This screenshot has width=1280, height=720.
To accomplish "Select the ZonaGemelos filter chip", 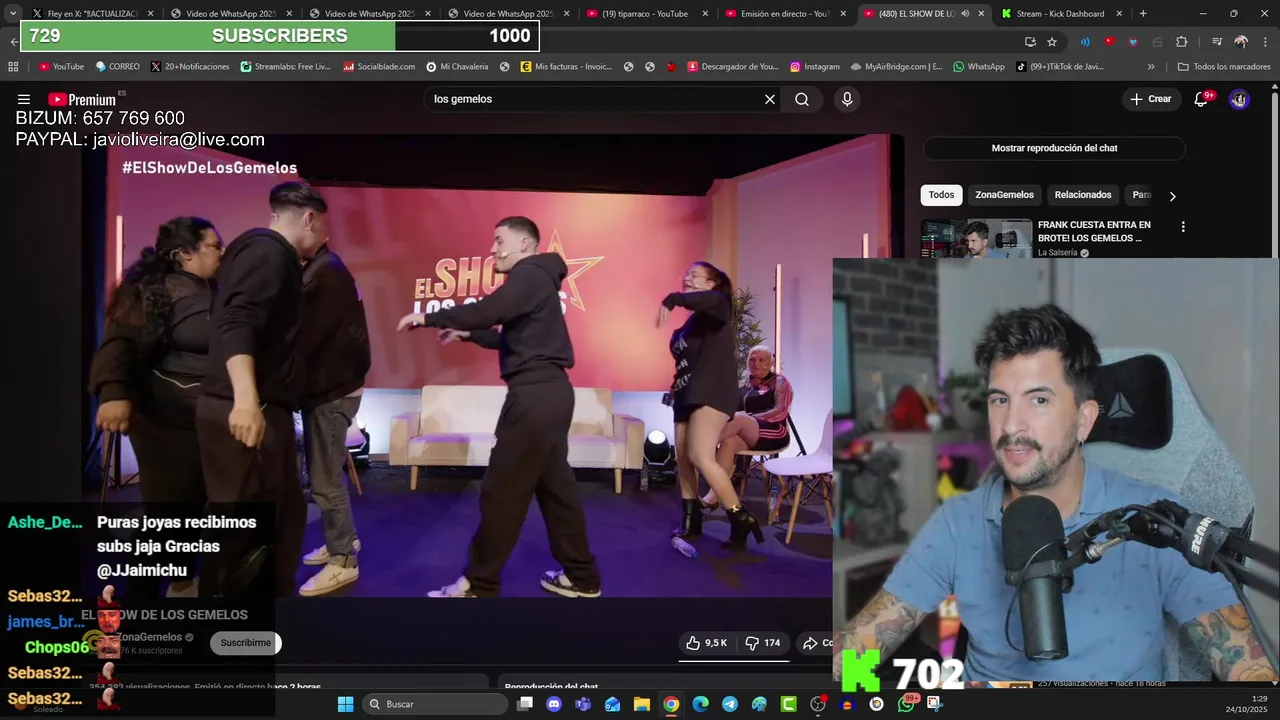I will click(x=1004, y=195).
